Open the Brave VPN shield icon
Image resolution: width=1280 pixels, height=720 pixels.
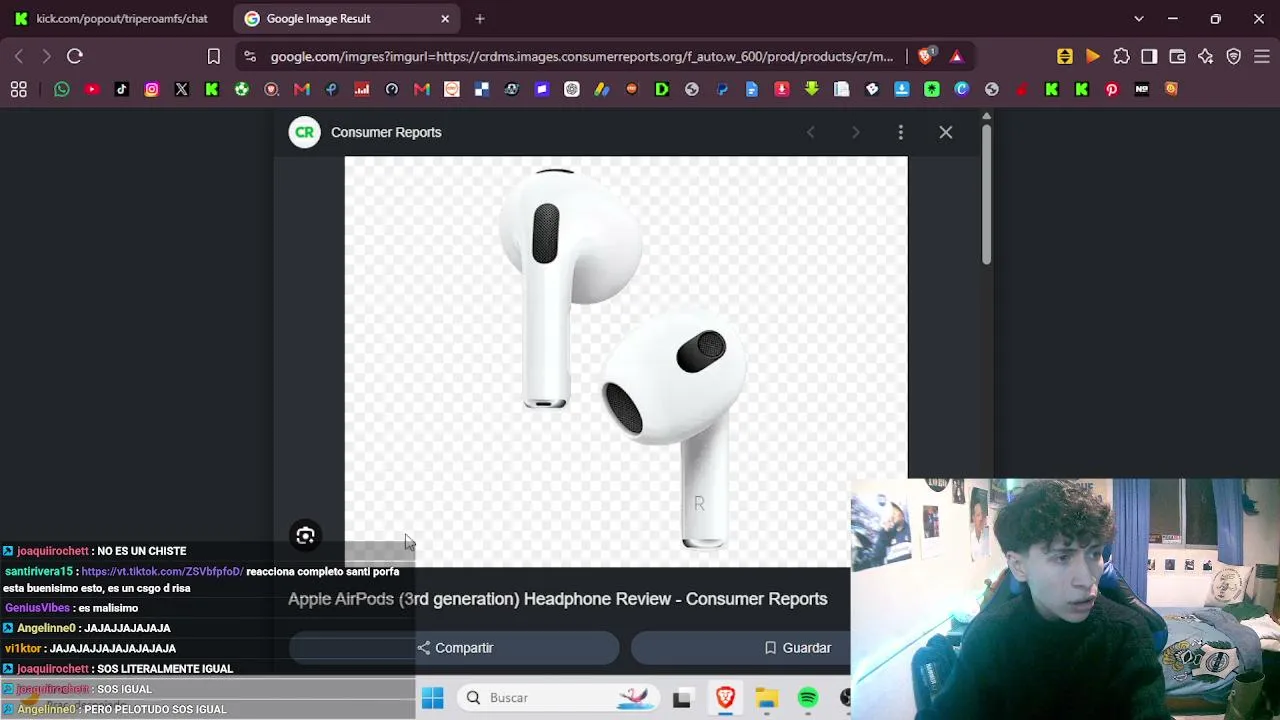pos(1233,56)
